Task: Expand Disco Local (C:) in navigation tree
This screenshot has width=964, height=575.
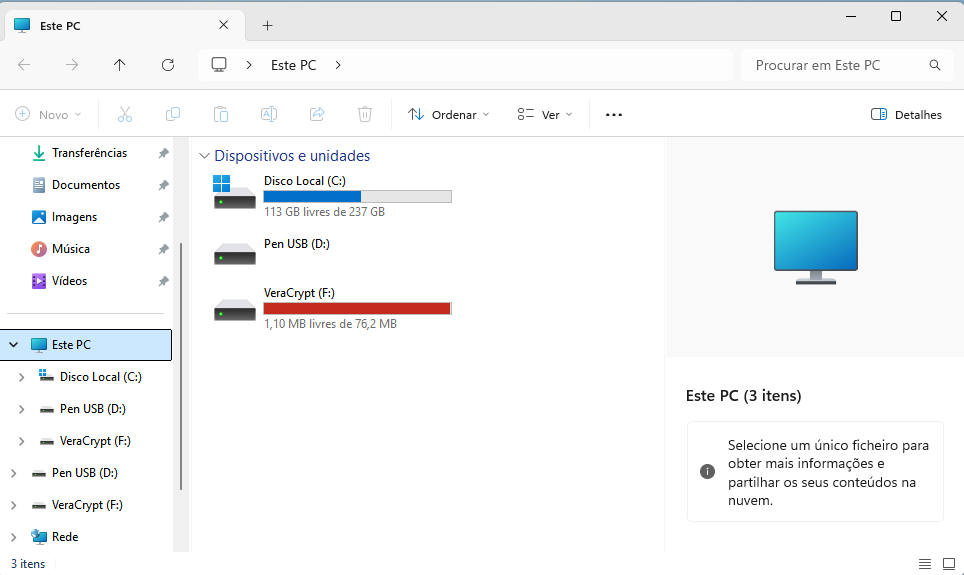Action: (22, 377)
